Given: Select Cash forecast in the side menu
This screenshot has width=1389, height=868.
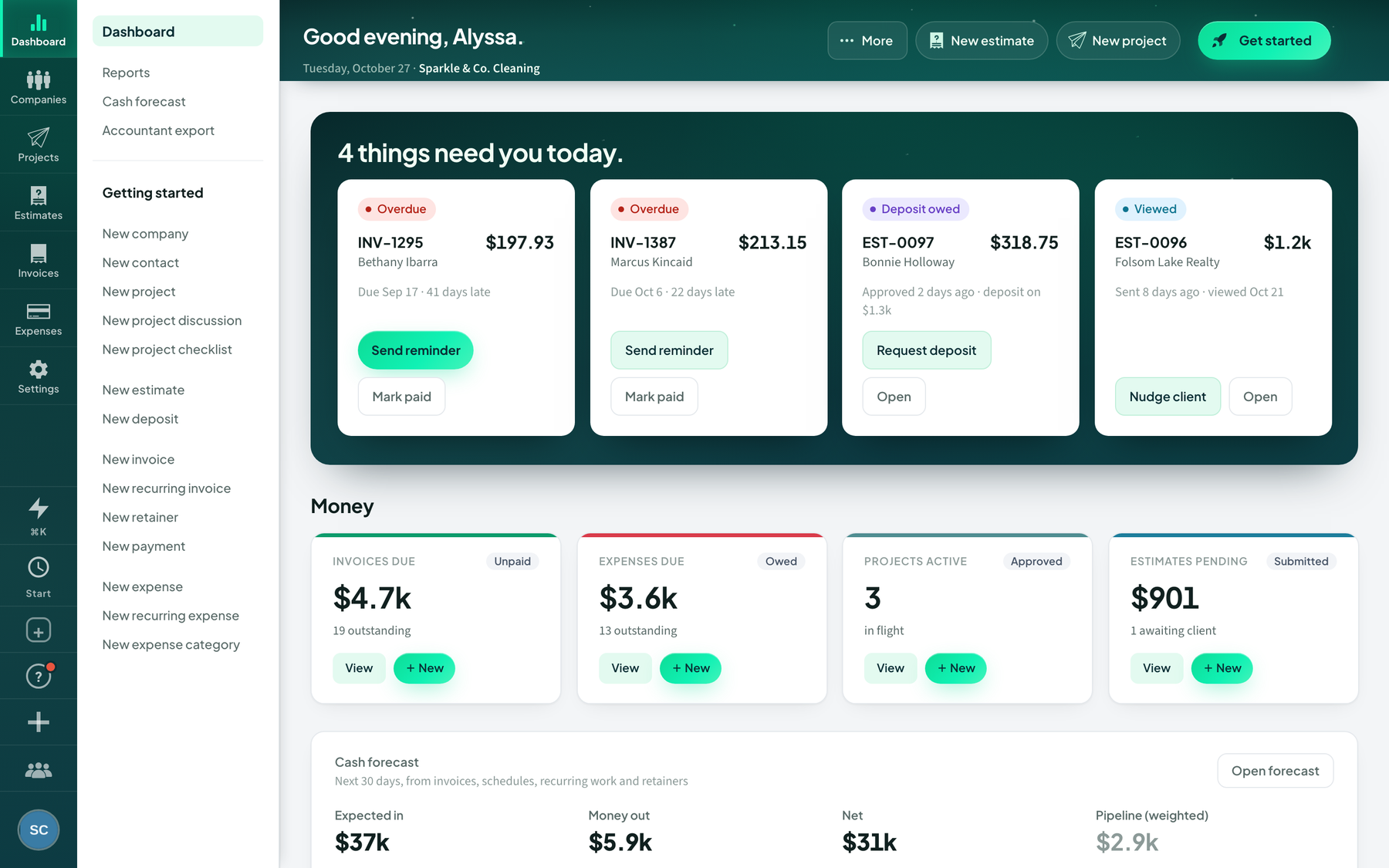Looking at the screenshot, I should (x=144, y=102).
